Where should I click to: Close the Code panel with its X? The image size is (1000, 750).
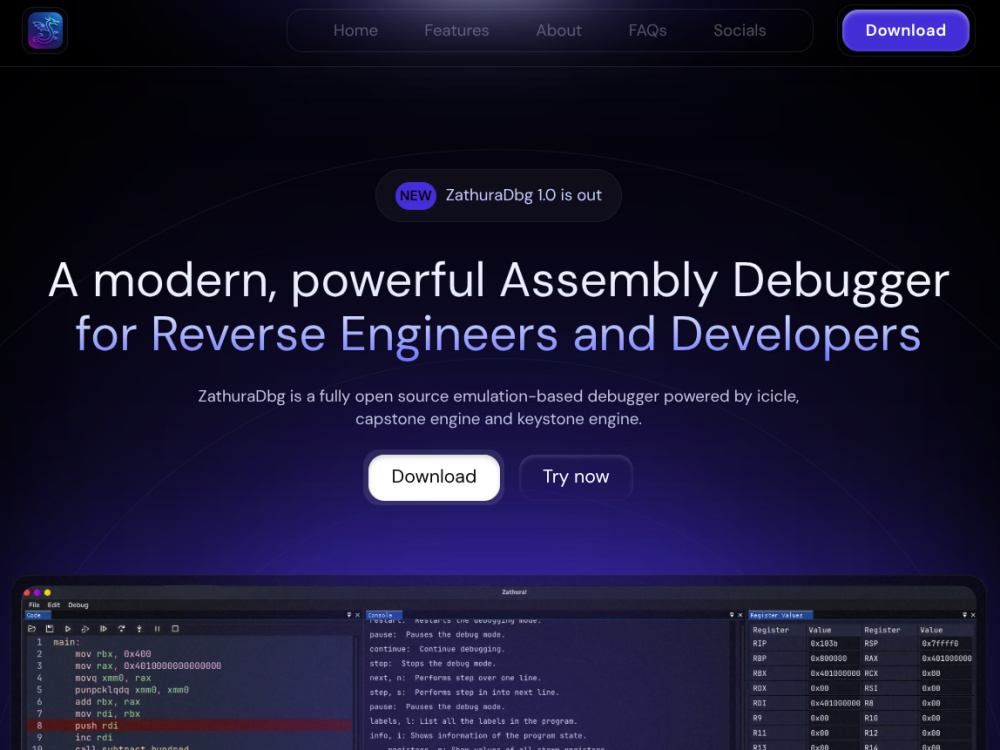click(357, 615)
